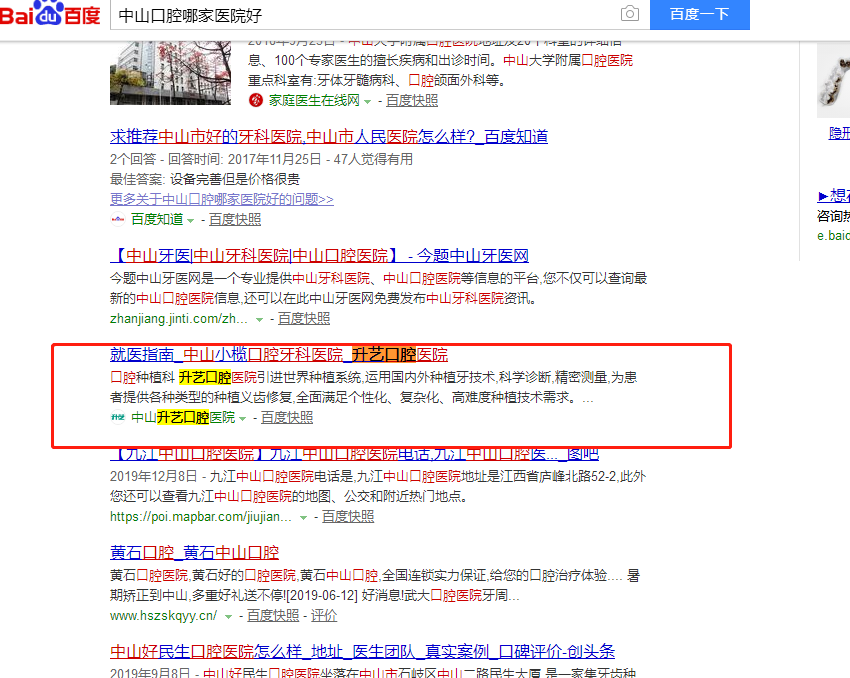This screenshot has height=678, width=850.
Task: Expand the dropdown arrow beside 中山升艺口腔医院
Action: click(242, 418)
